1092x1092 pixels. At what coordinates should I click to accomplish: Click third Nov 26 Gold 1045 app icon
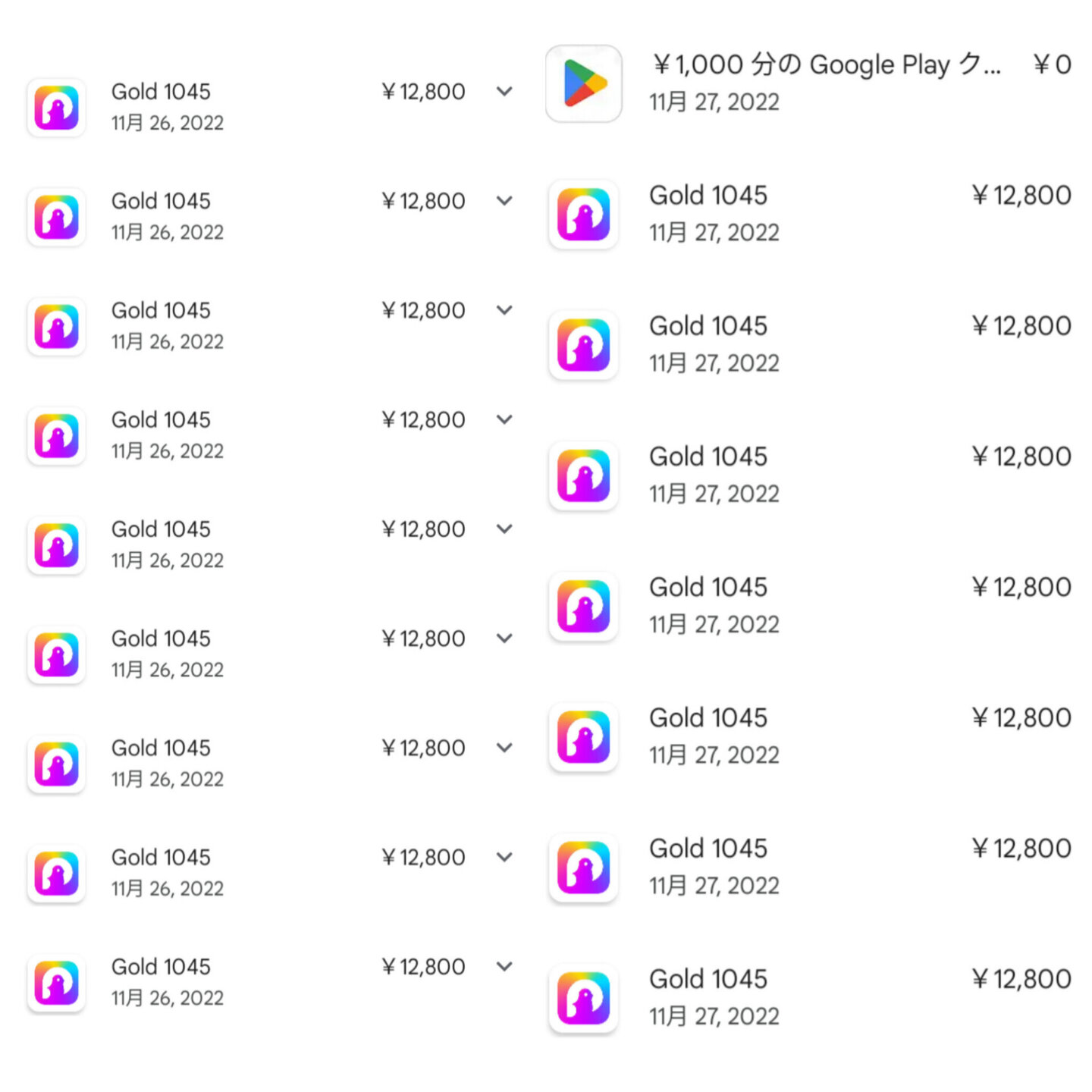(x=56, y=326)
